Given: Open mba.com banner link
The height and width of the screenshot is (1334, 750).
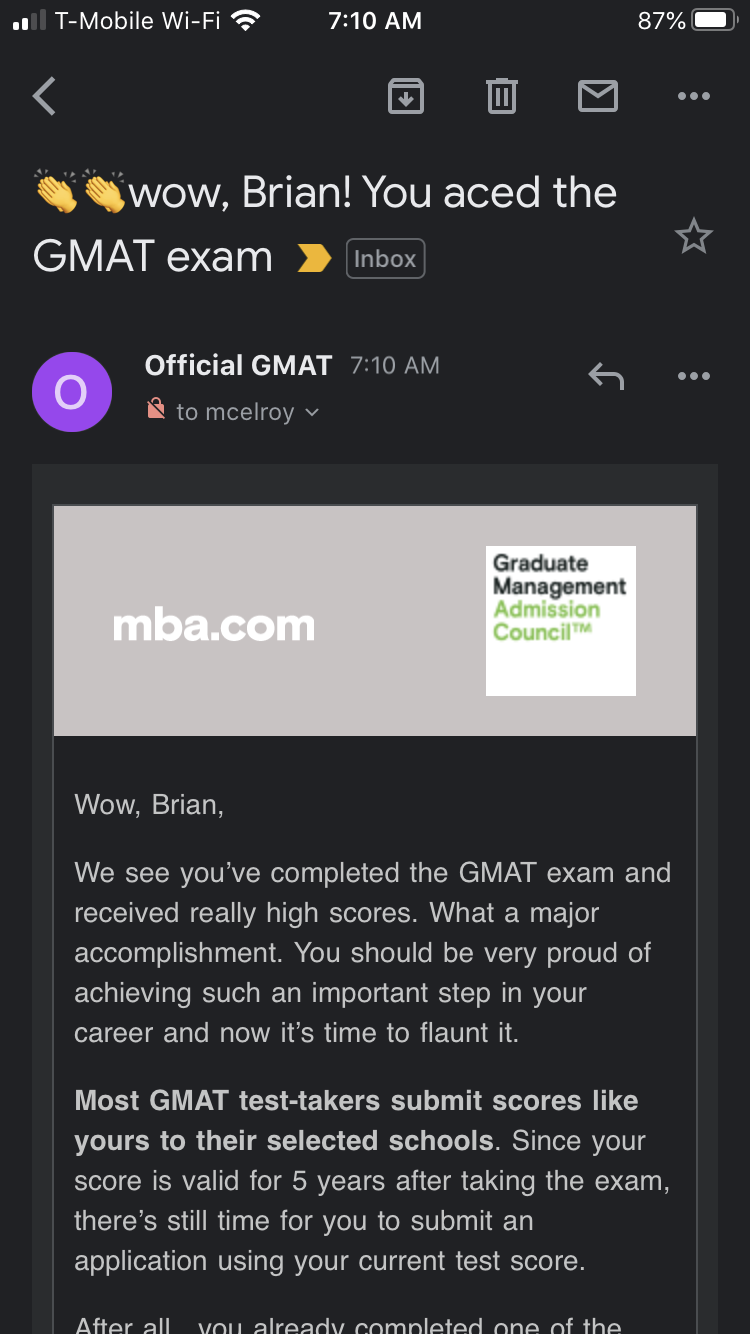Looking at the screenshot, I should tap(214, 626).
